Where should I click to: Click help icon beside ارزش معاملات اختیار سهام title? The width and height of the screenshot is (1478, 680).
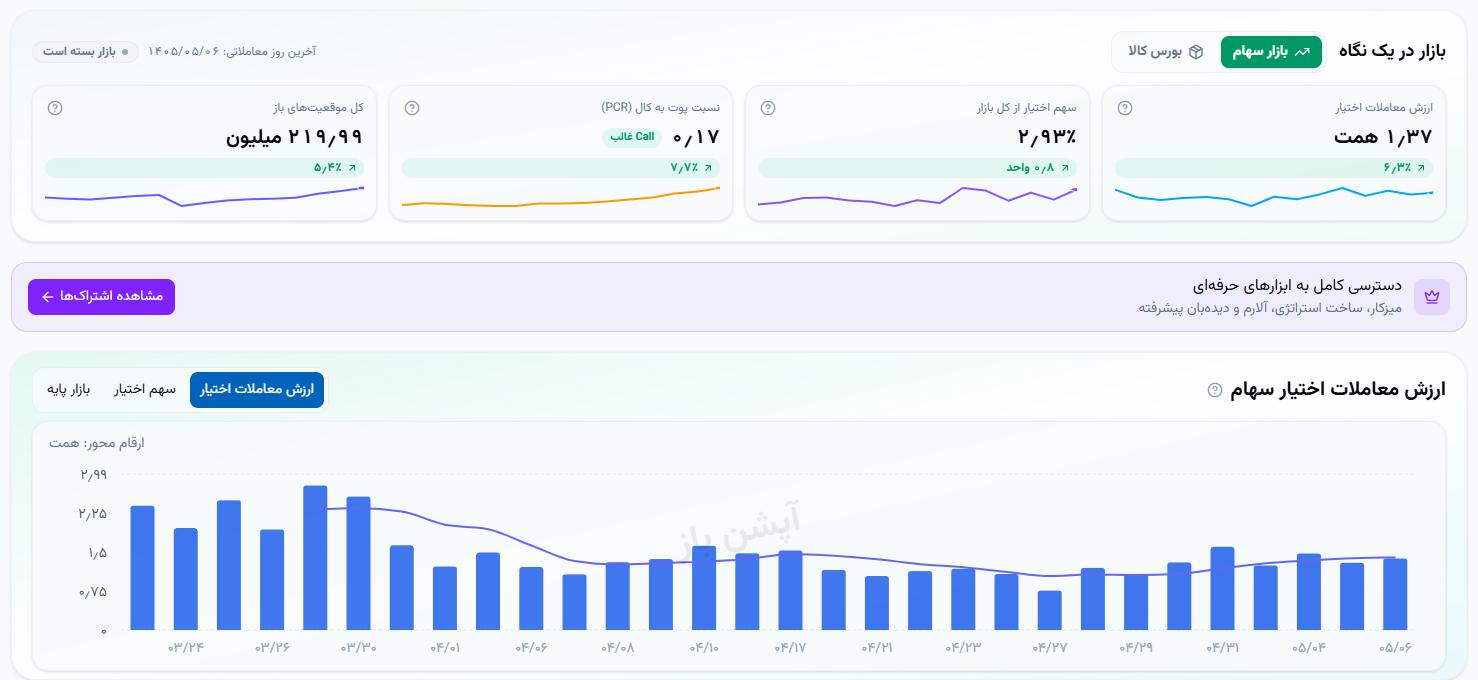[1215, 390]
